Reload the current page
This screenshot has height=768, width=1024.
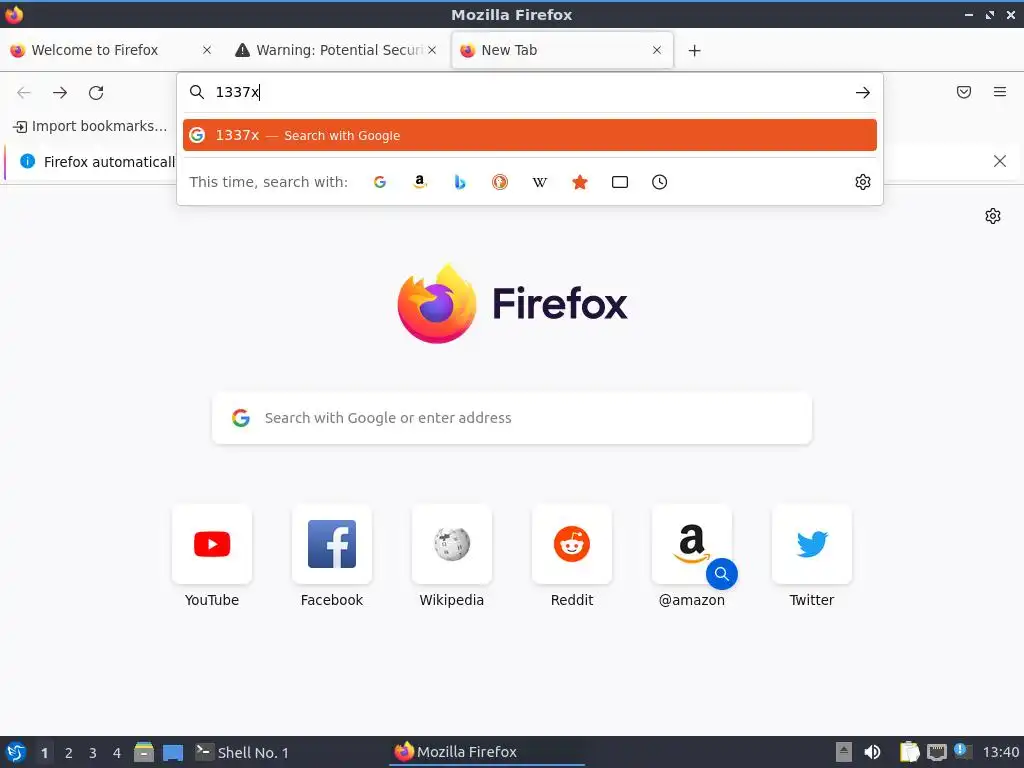[96, 93]
